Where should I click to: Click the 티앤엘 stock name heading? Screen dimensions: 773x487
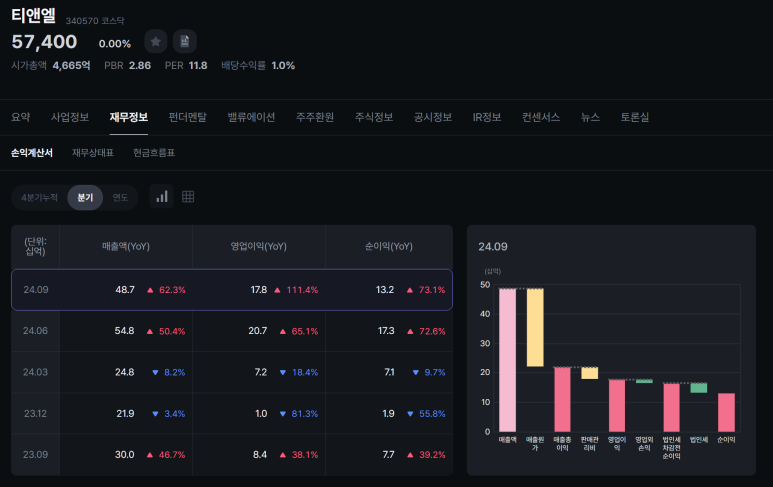coord(34,15)
